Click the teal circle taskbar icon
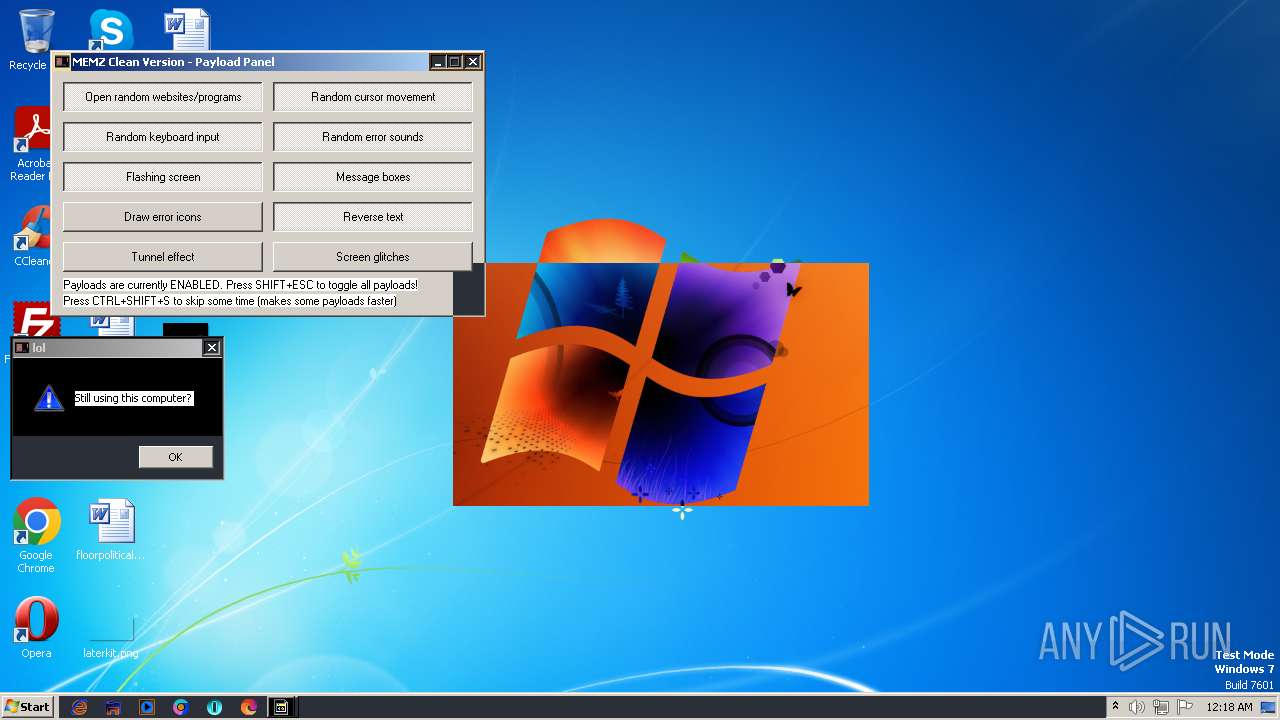Viewport: 1280px width, 720px height. pyautogui.click(x=215, y=707)
